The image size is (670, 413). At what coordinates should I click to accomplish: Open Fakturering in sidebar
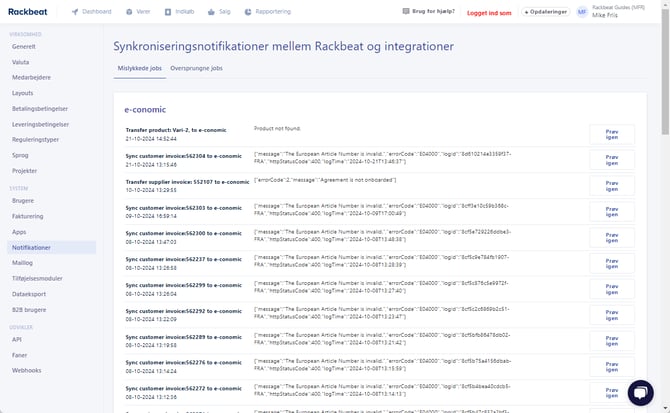tap(27, 217)
